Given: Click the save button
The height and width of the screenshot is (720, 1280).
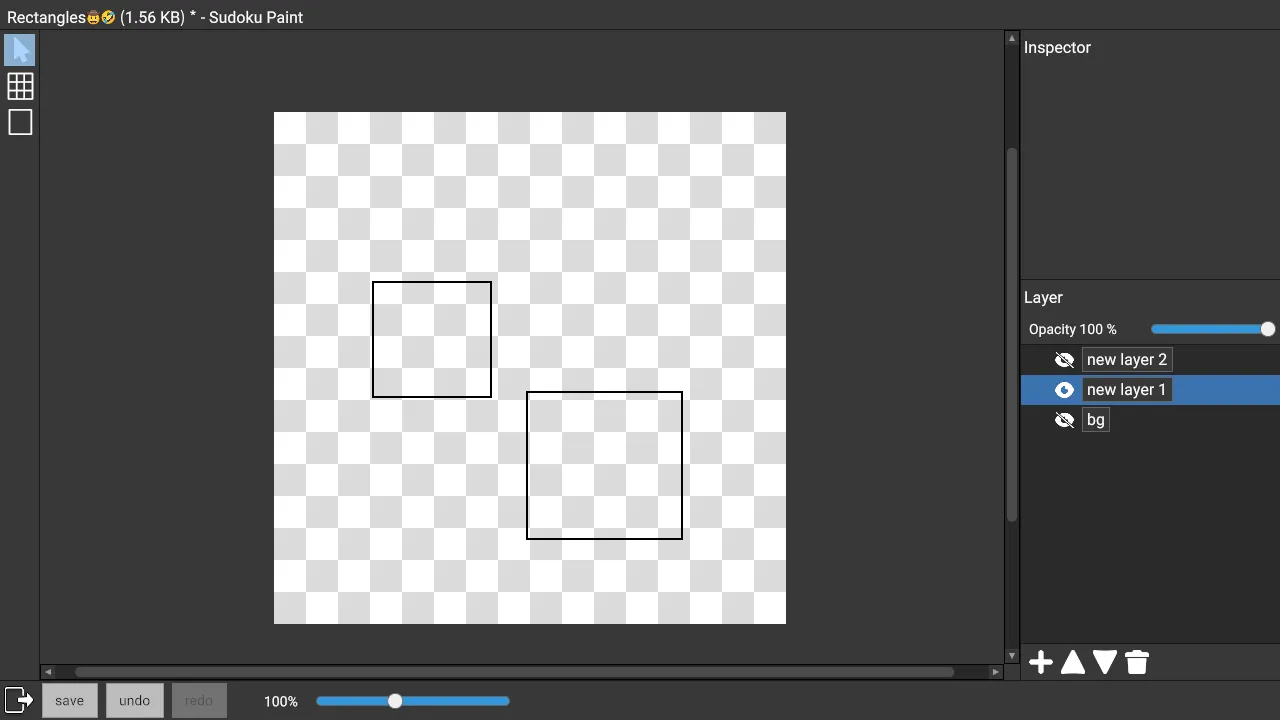Looking at the screenshot, I should pos(70,701).
